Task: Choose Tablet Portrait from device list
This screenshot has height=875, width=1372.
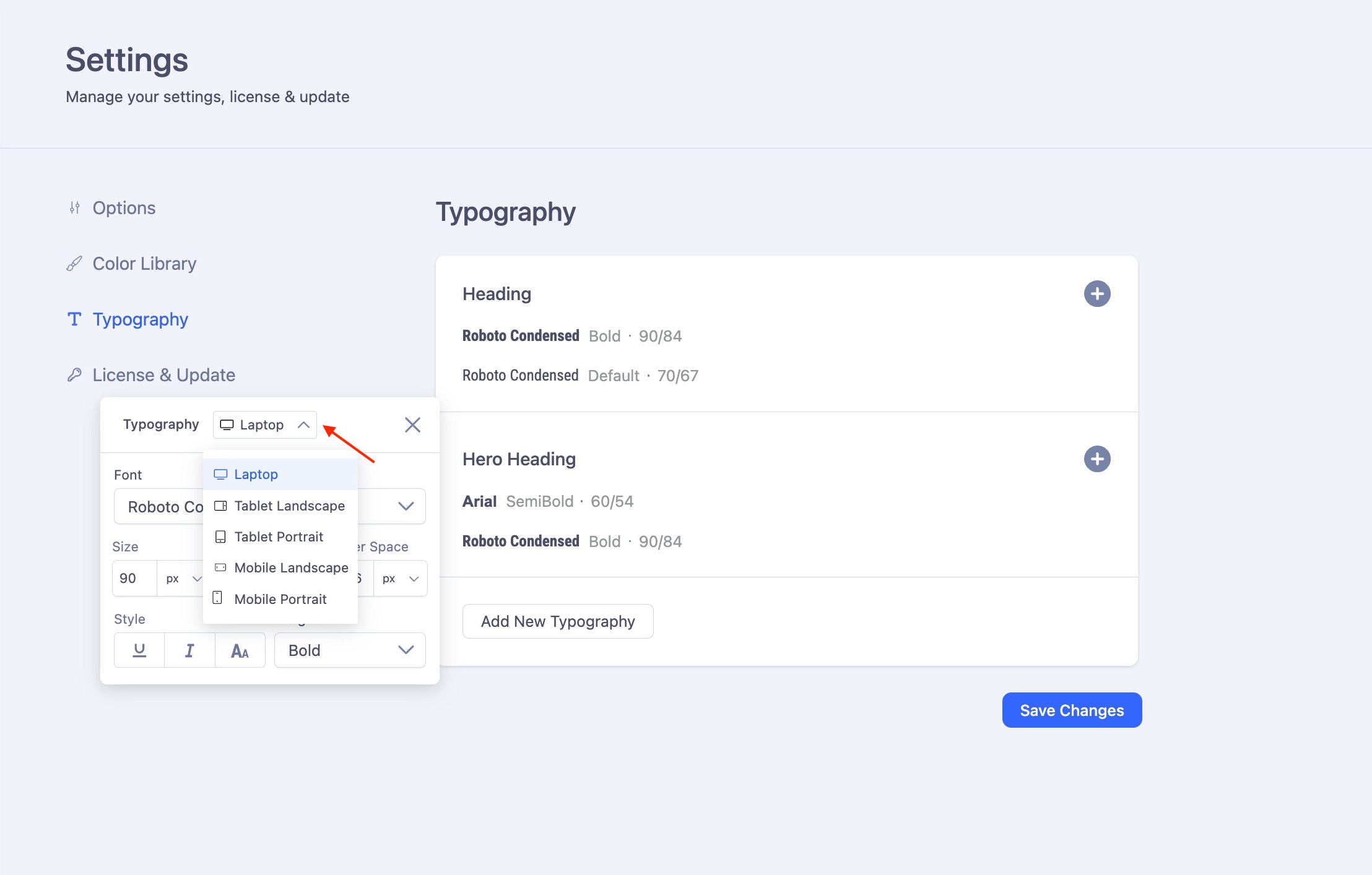Action: coord(279,537)
